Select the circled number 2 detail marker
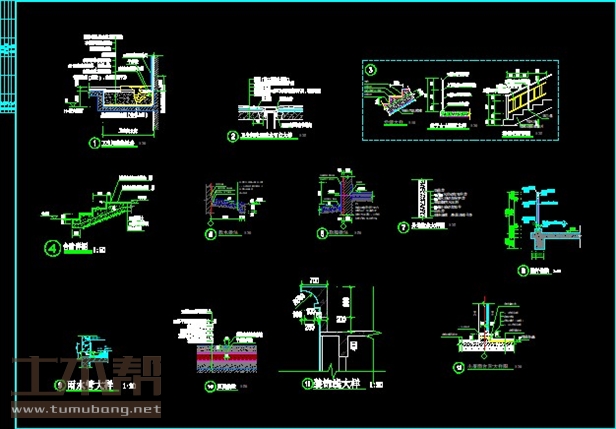 (x=232, y=136)
